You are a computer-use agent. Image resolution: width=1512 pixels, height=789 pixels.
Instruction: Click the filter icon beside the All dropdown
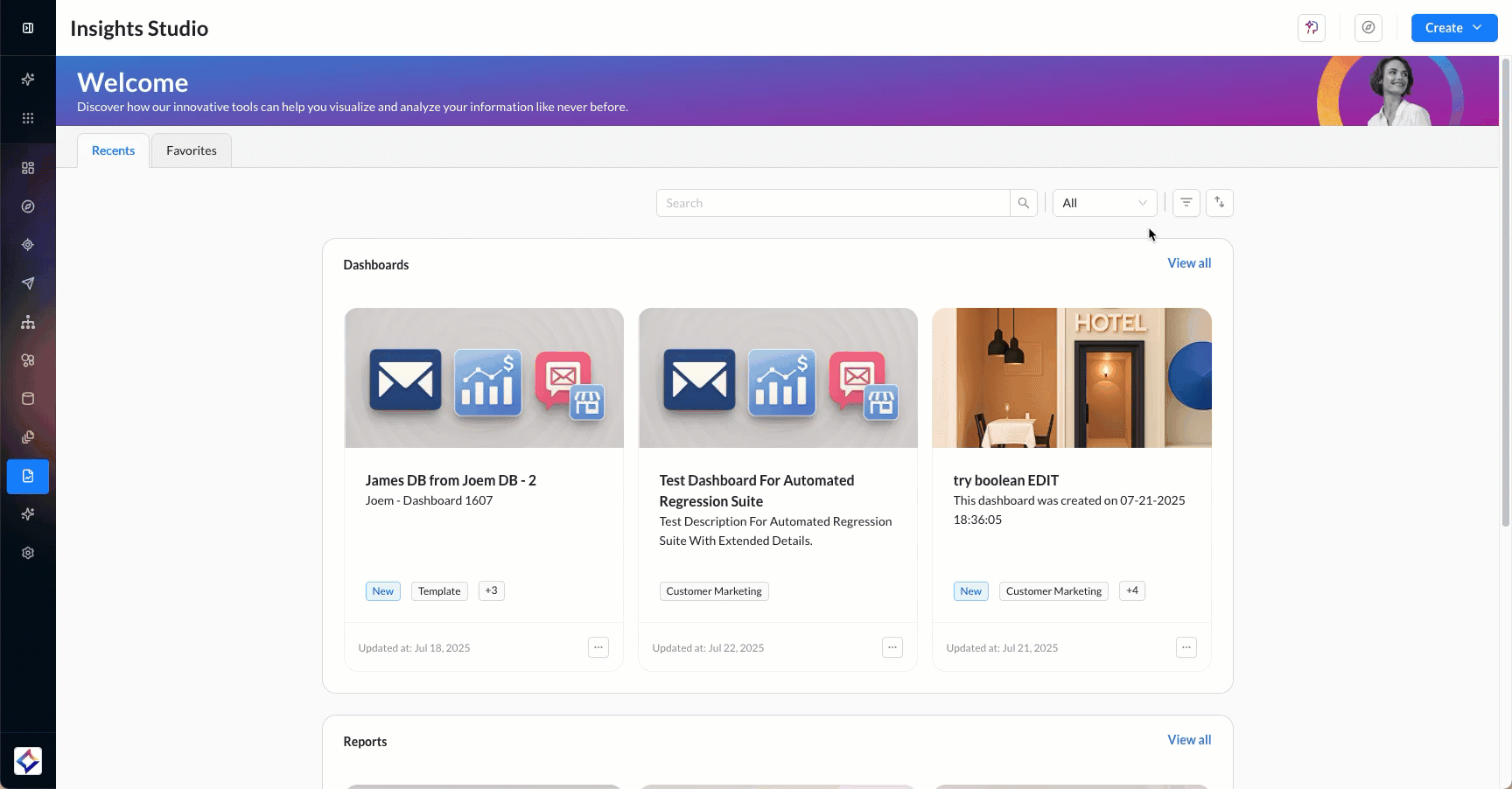tap(1186, 203)
